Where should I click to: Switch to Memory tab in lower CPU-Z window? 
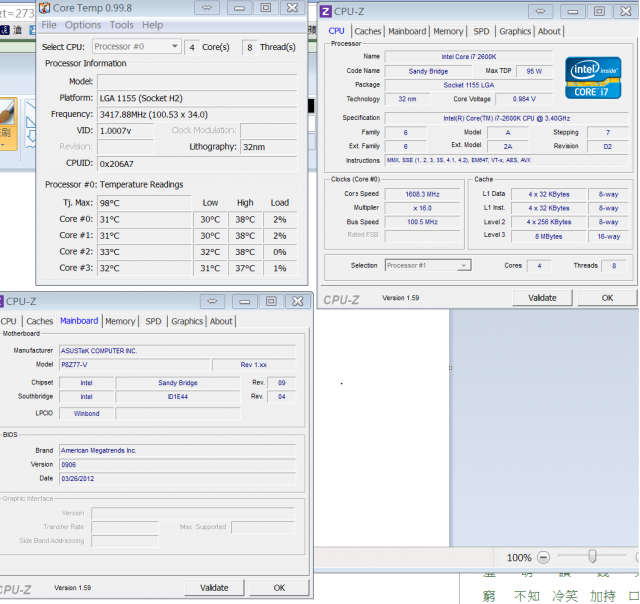pos(120,321)
